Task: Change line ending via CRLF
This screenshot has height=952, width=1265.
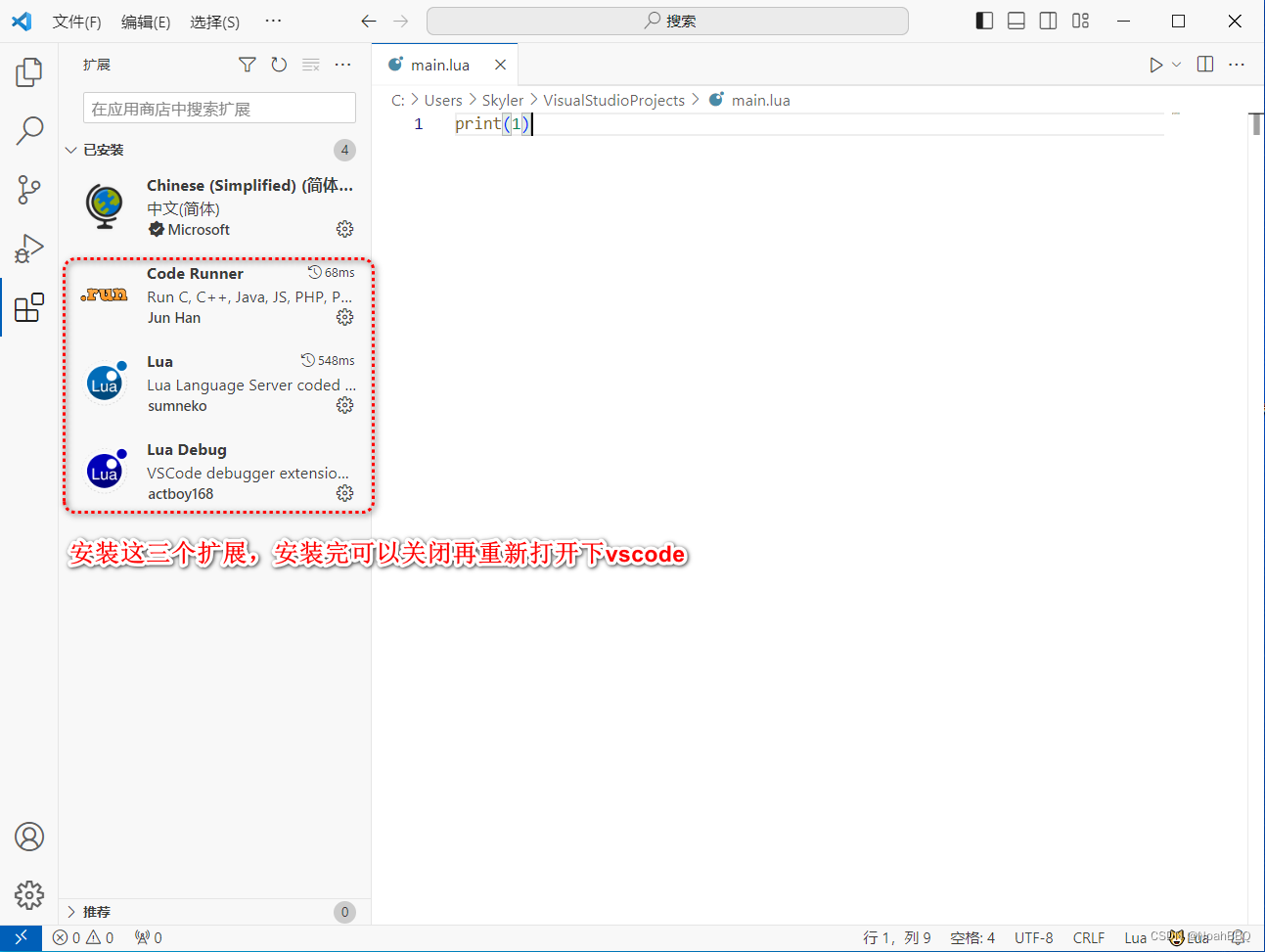Action: [1089, 937]
